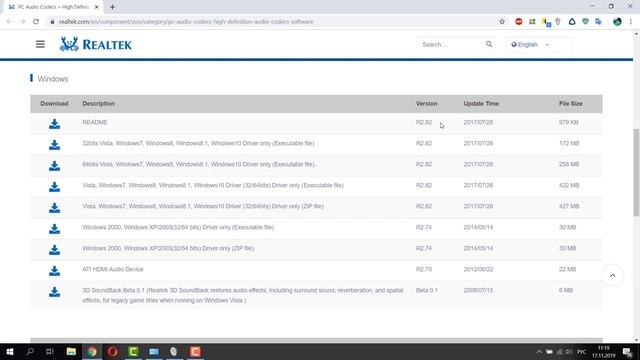Viewport: 640px width, 360px height.
Task: Open the green Camtasia taskbar app
Action: click(x=133, y=351)
